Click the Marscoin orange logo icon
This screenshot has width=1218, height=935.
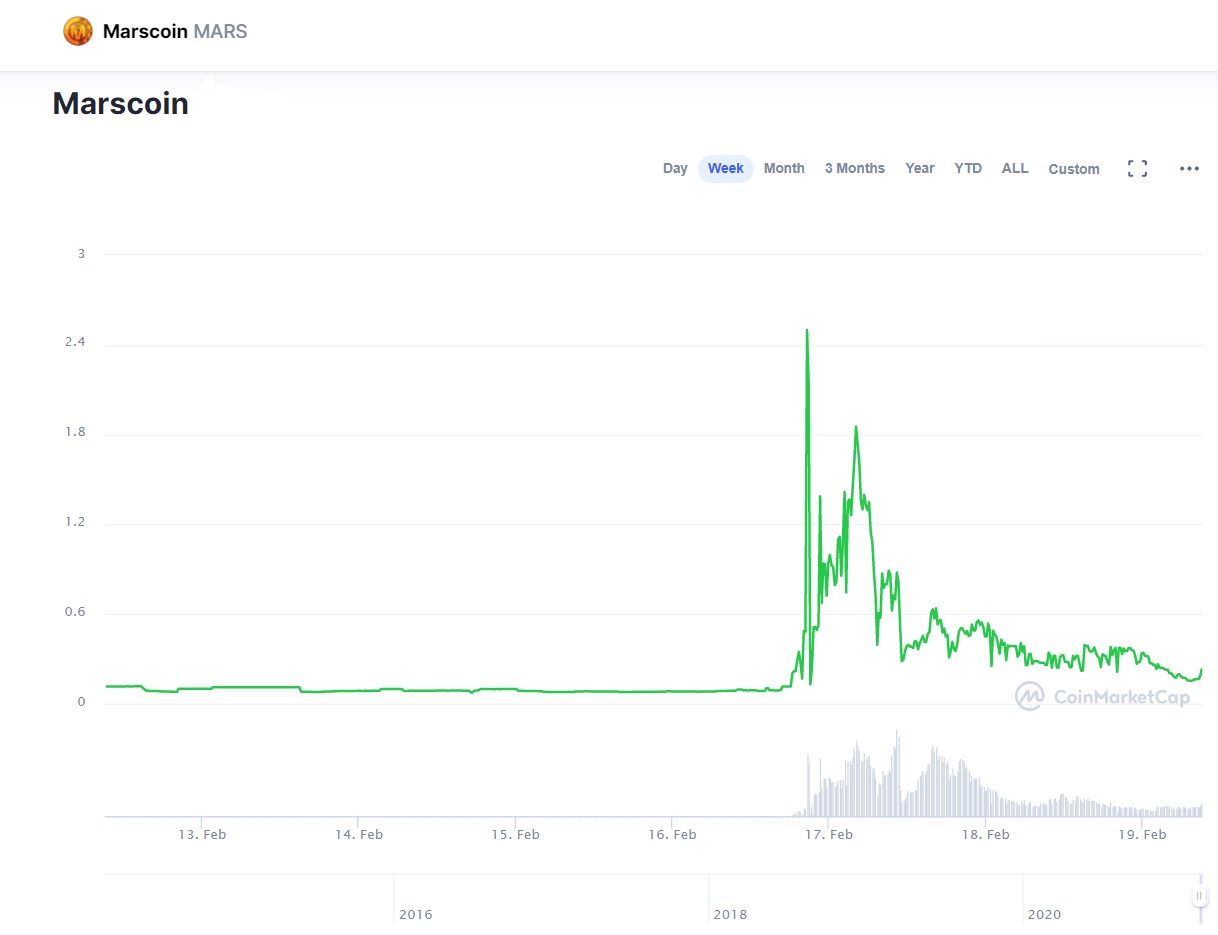(x=78, y=32)
